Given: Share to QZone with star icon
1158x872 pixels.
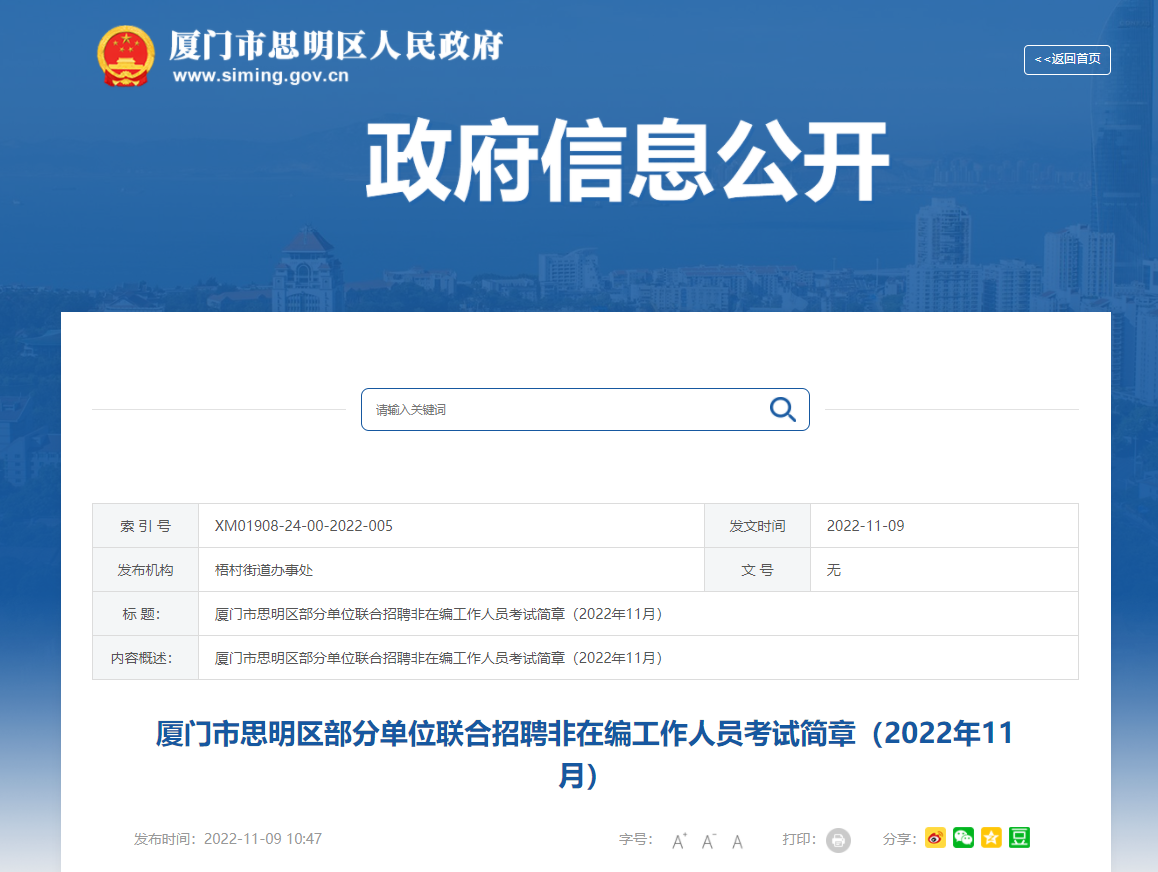Looking at the screenshot, I should [x=991, y=838].
